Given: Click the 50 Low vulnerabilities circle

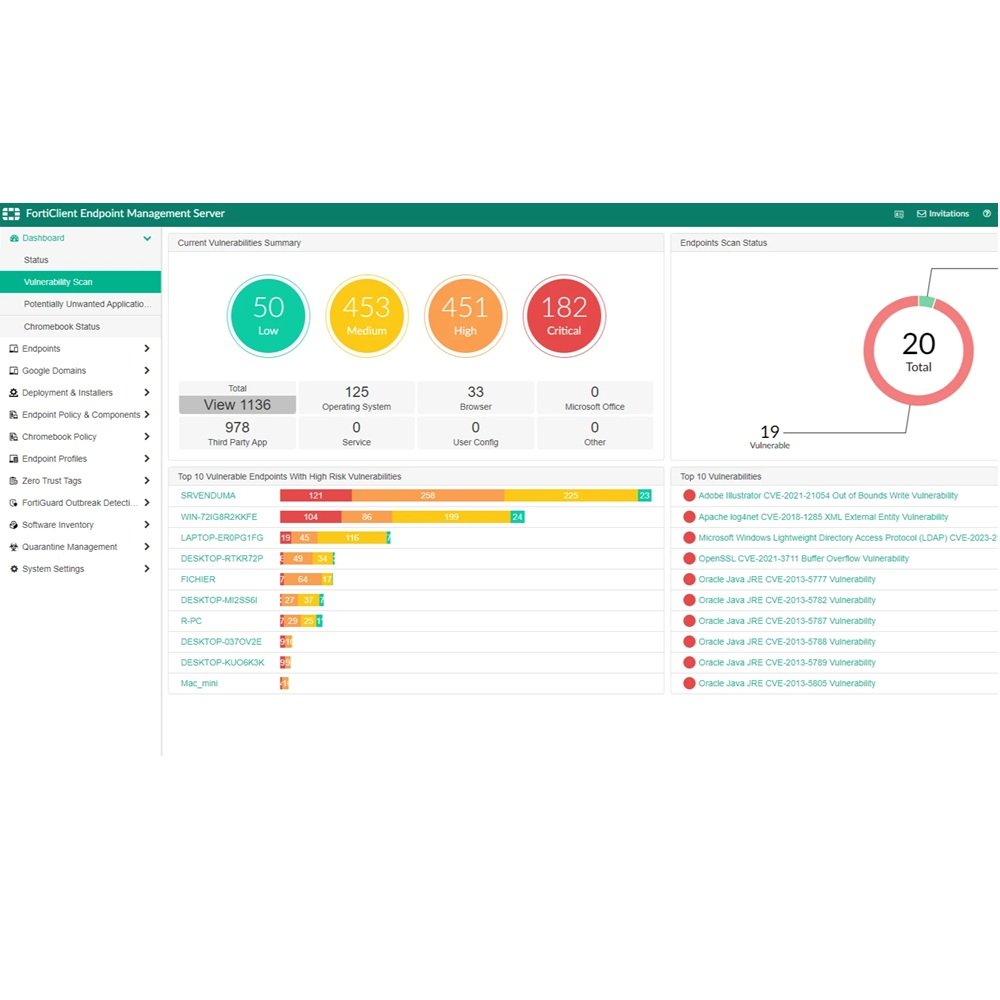Looking at the screenshot, I should tap(268, 316).
